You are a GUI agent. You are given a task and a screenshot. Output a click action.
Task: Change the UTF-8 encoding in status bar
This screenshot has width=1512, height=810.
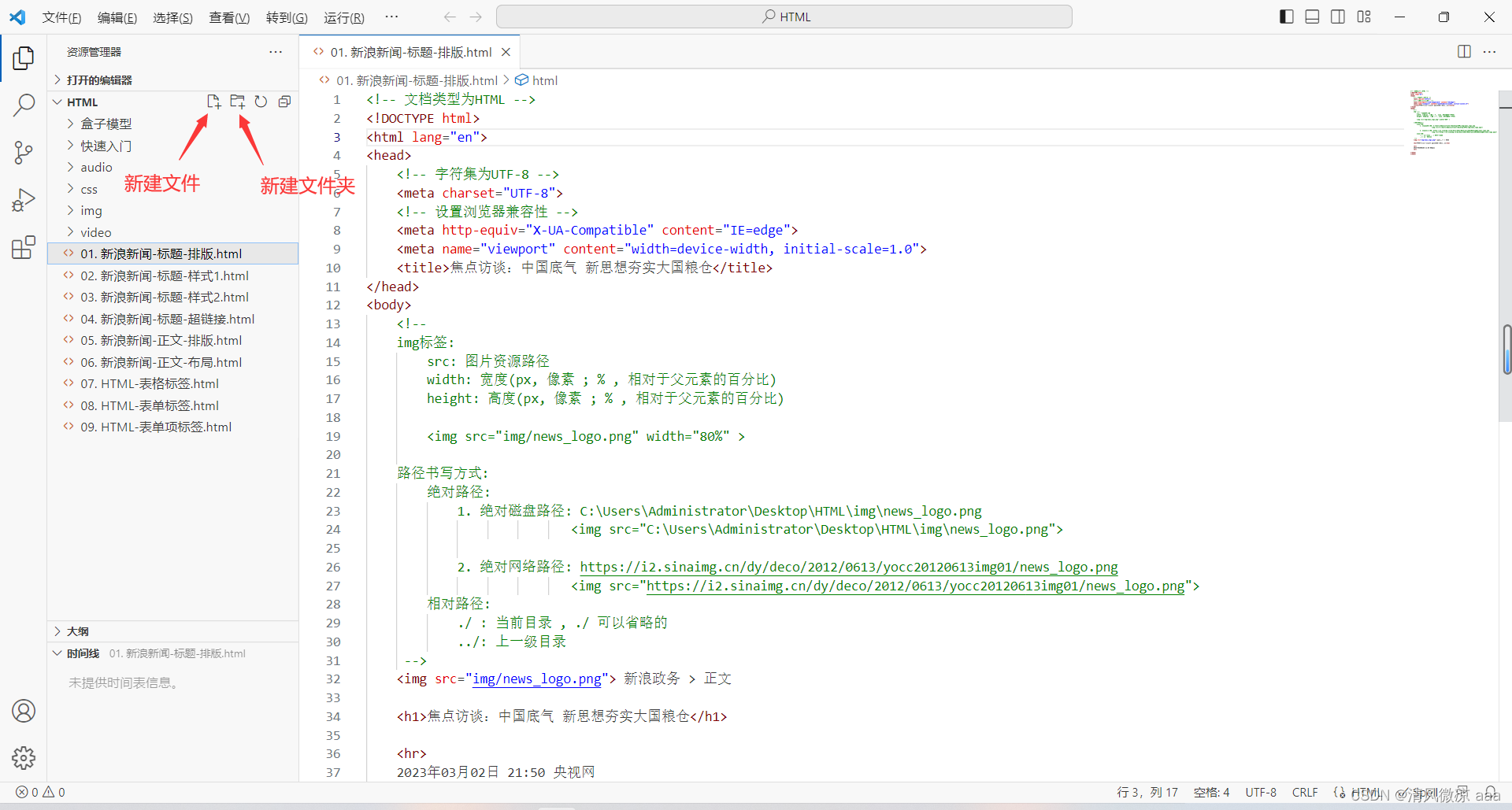(x=1261, y=793)
